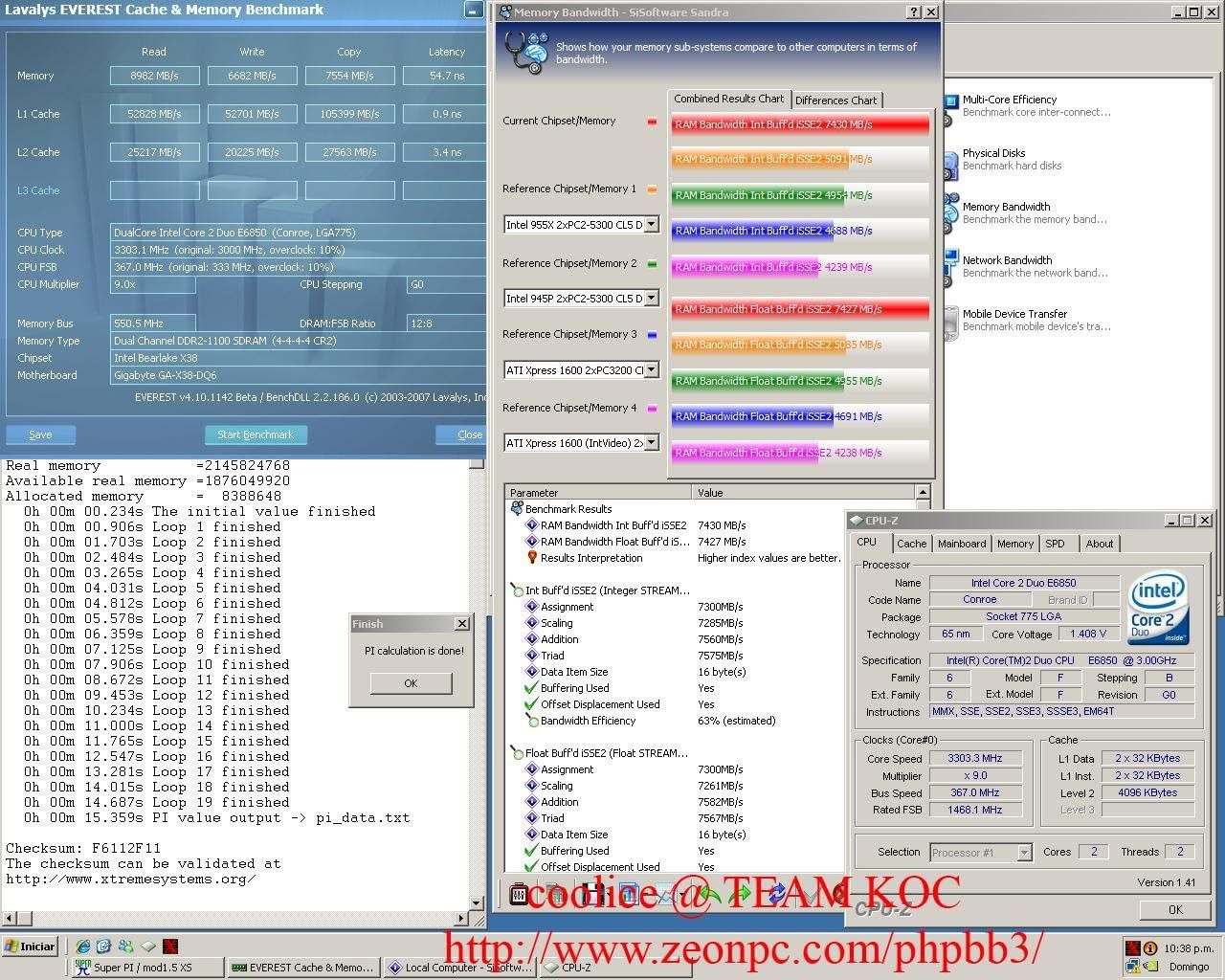Click the Loop 19 finished line in Super PI
This screenshot has width=1225, height=980.
157,802
